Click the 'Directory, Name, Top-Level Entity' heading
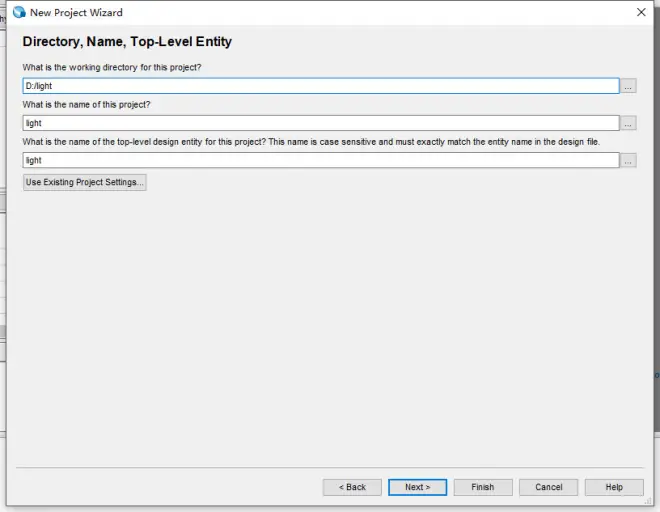This screenshot has height=512, width=660. click(127, 42)
